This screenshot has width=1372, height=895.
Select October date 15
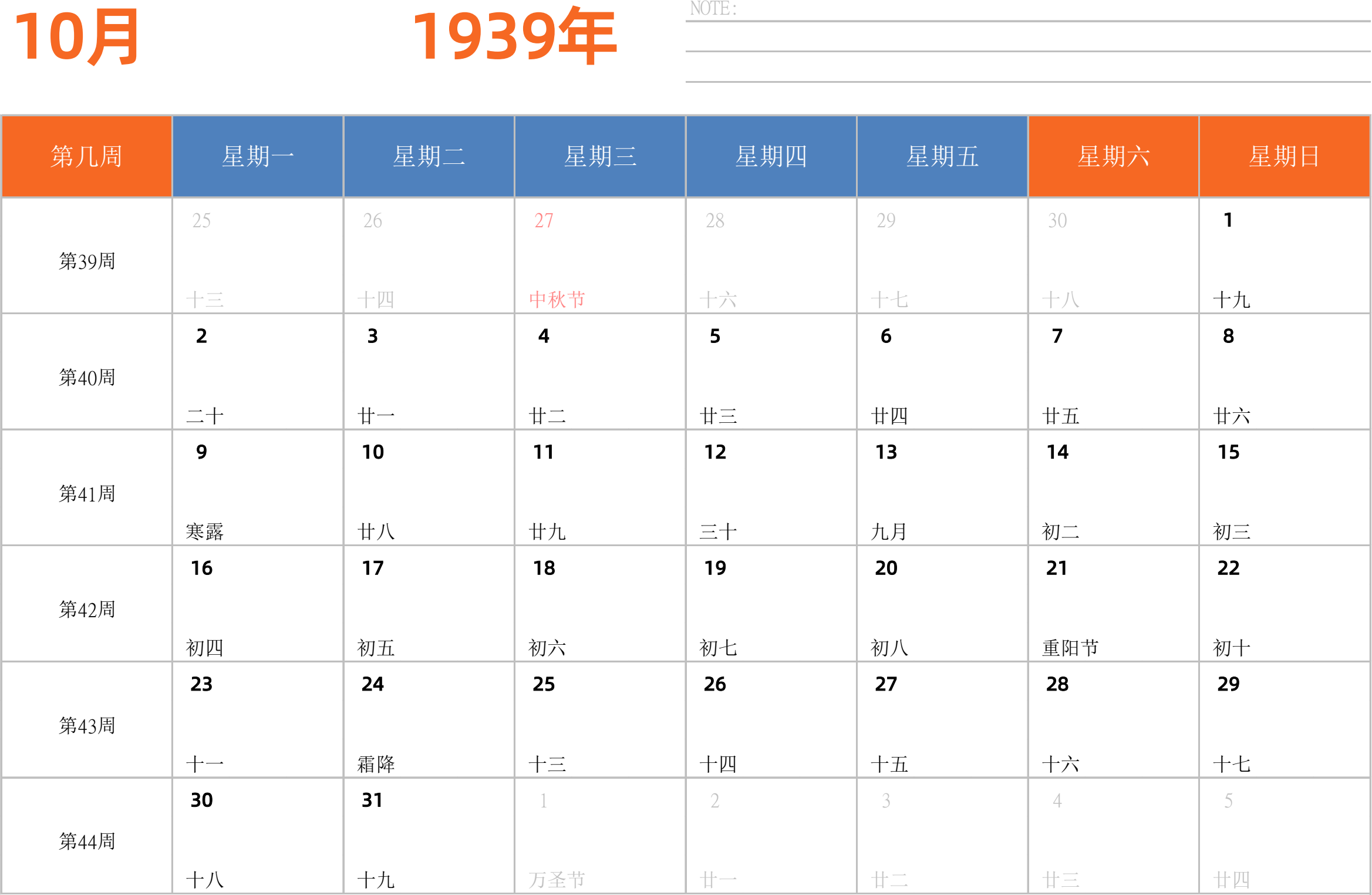coord(1228,452)
